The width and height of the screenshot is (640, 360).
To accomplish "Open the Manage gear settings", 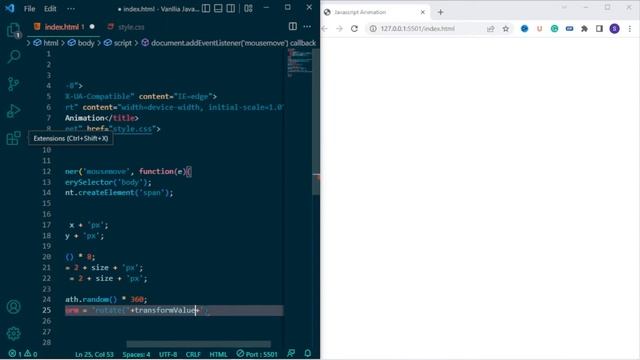I will click(x=13, y=333).
